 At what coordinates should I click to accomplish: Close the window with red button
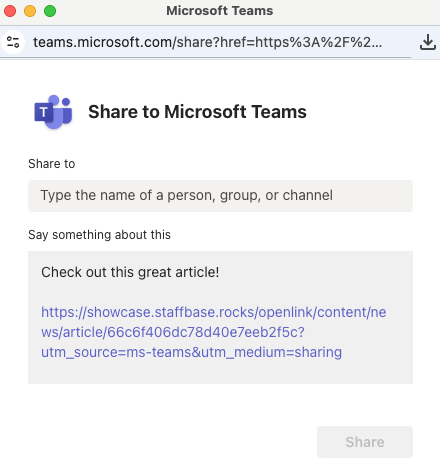10,11
